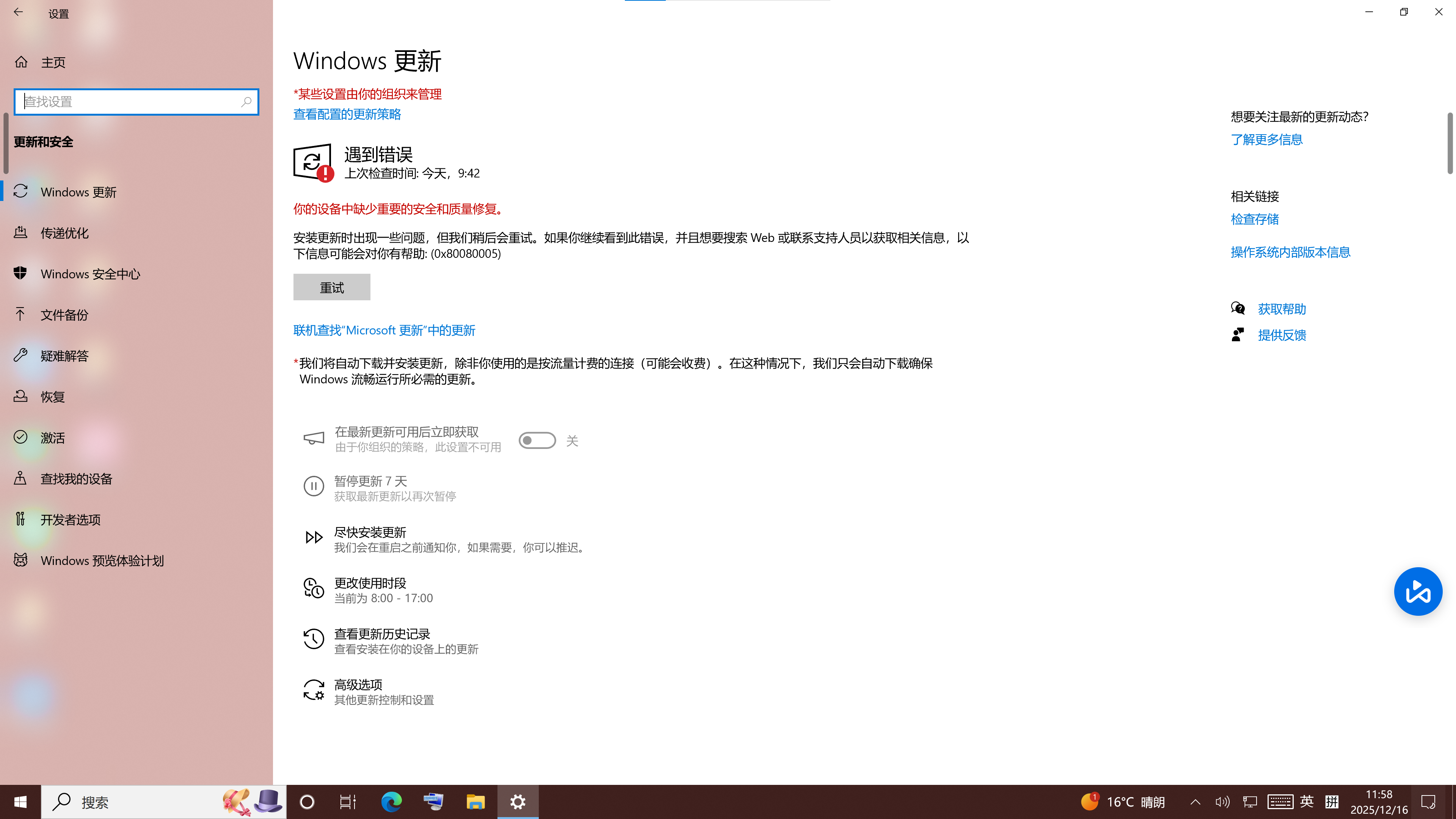
Task: Click the 查看更新历史记录 history icon
Action: coord(314,639)
